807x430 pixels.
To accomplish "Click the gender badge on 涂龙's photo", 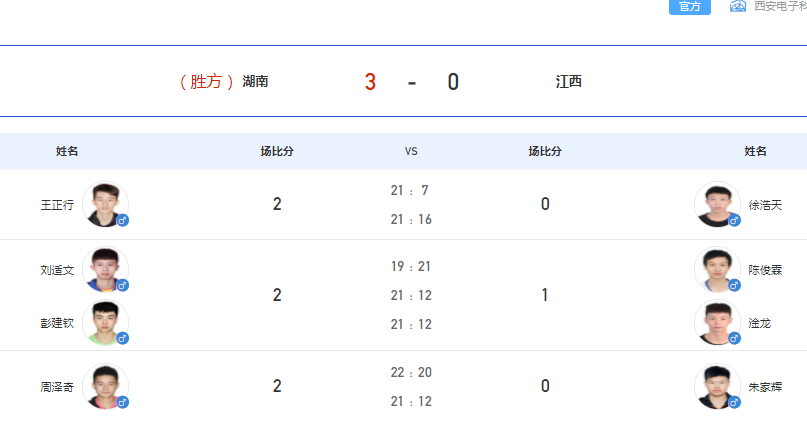I will (x=734, y=338).
